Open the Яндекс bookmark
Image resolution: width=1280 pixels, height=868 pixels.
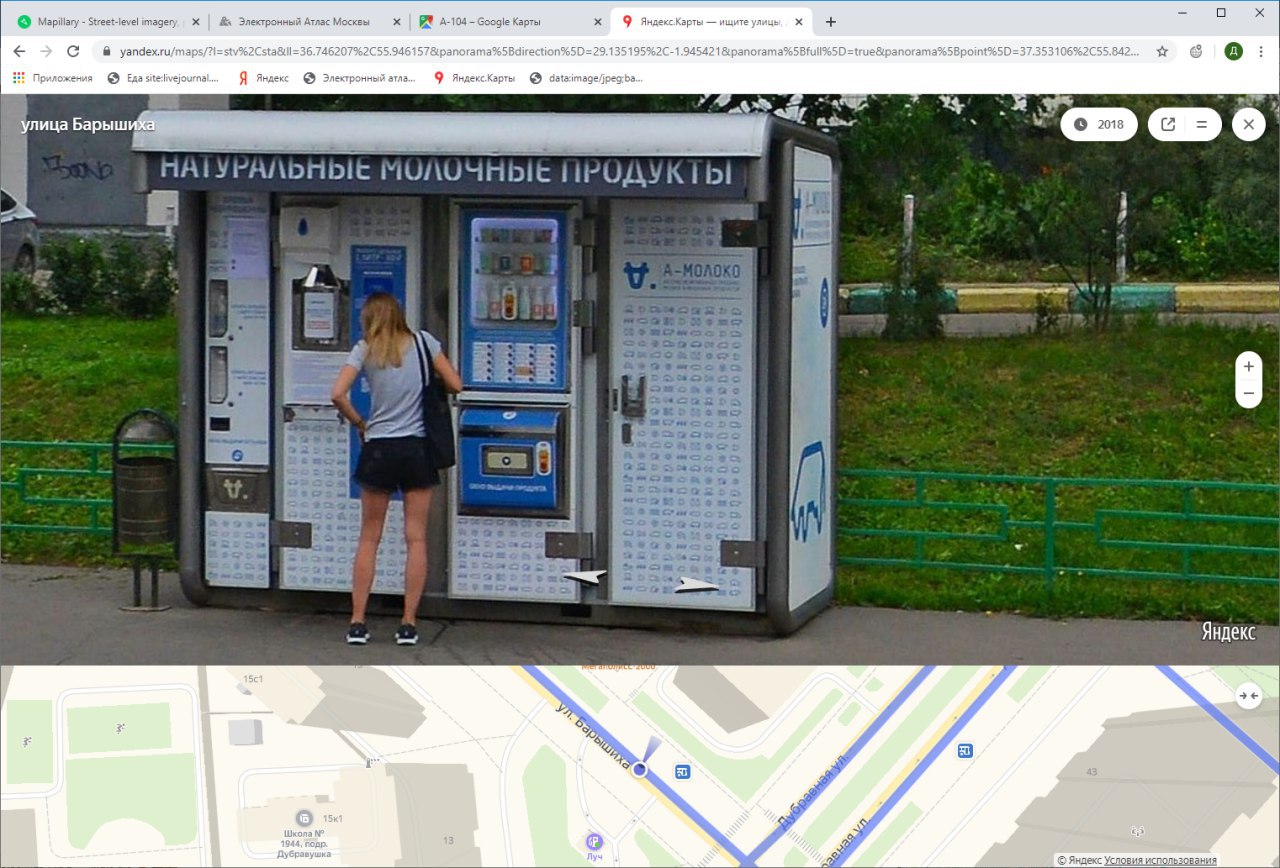click(x=263, y=77)
